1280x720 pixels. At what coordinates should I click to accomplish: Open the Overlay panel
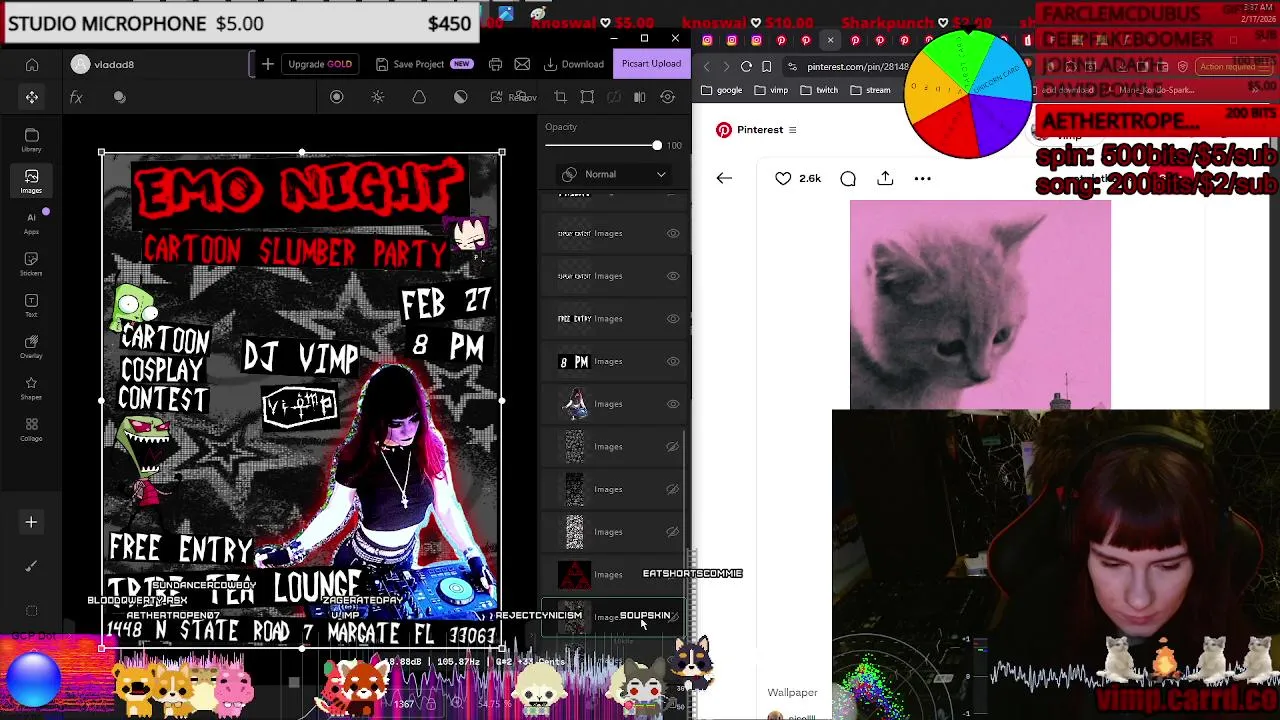32,347
